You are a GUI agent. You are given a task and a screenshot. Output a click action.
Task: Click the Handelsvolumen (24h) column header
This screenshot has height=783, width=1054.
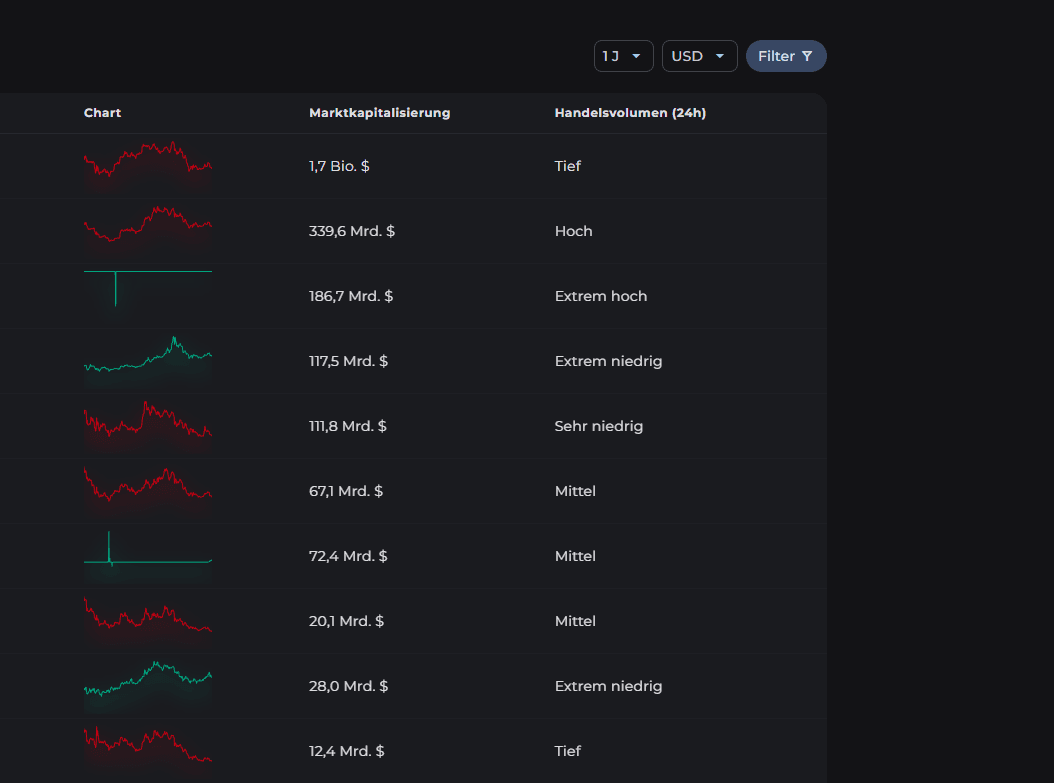(x=630, y=113)
